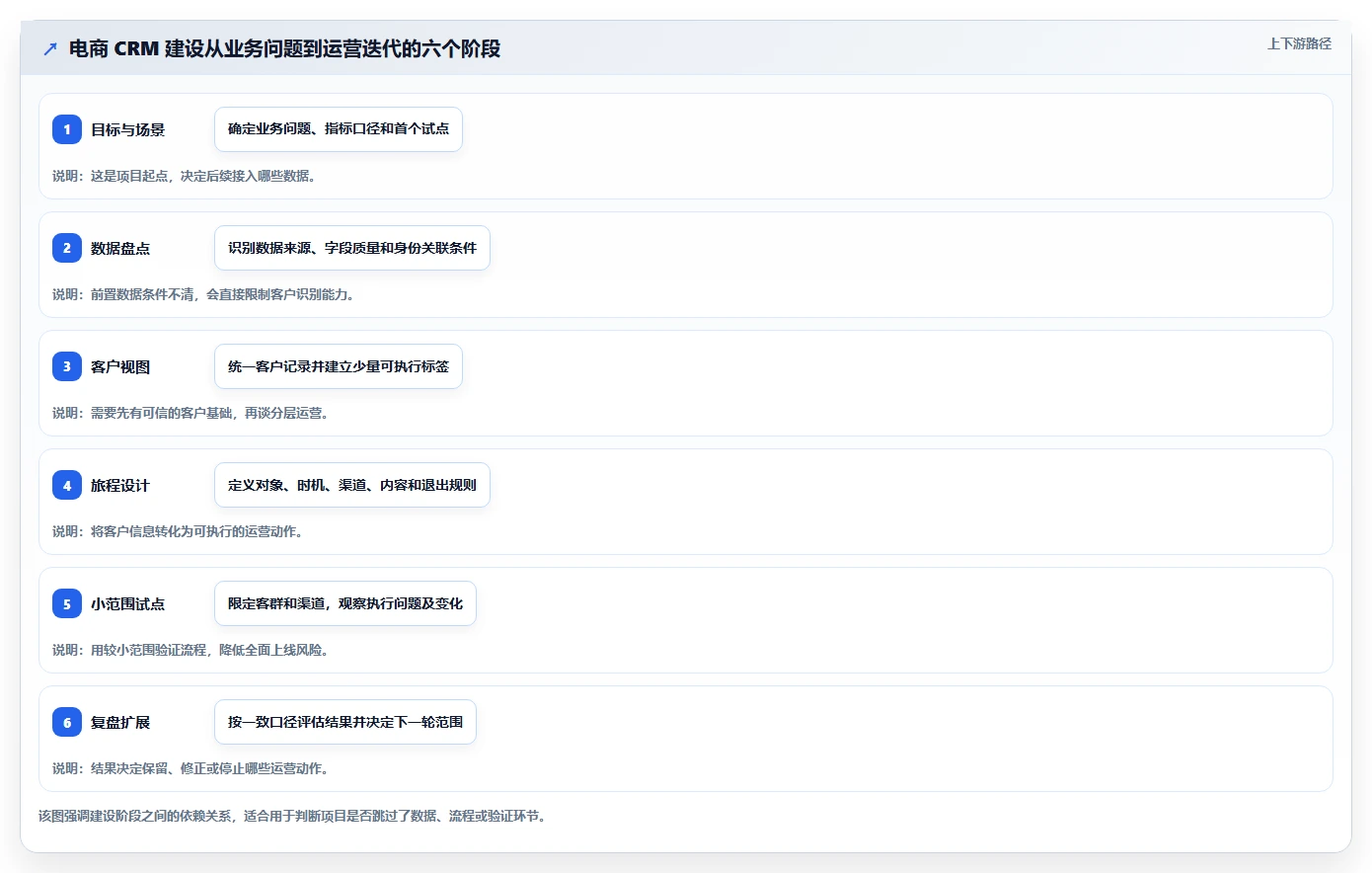
Task: Select the 上下游路径 label at top right
Action: point(1299,43)
